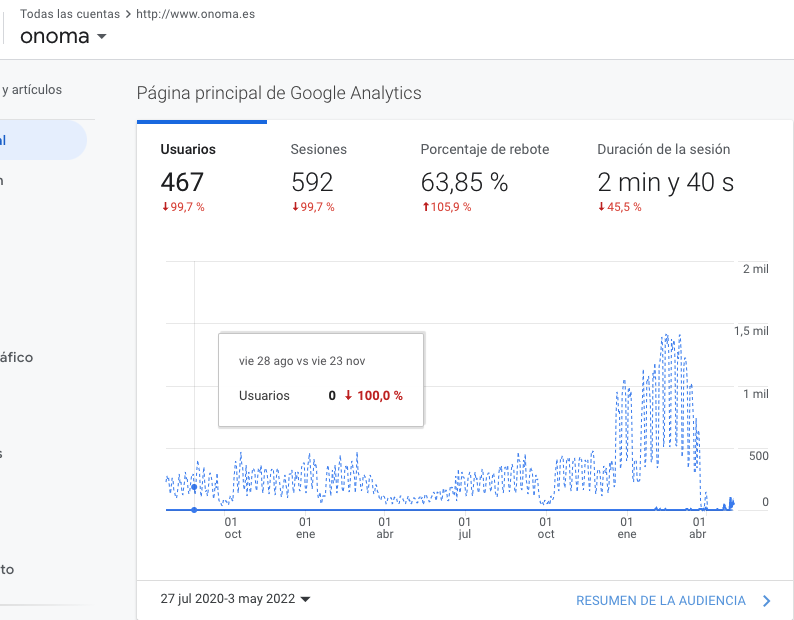This screenshot has width=794, height=620.
Task: Open the RESUMEN DE LA AUDIENCIA report link
Action: click(x=661, y=601)
